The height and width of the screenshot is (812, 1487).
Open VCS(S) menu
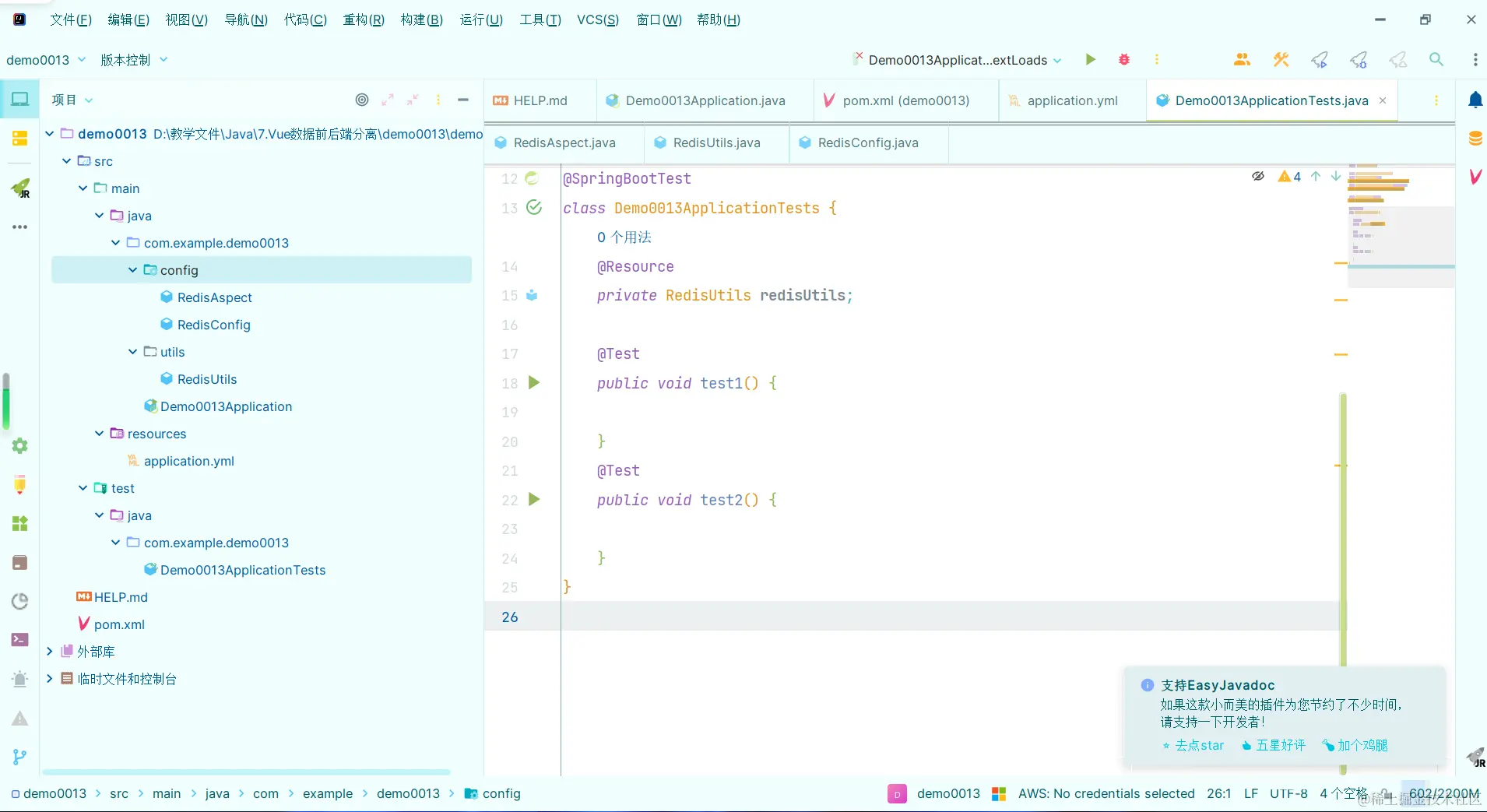[x=598, y=19]
